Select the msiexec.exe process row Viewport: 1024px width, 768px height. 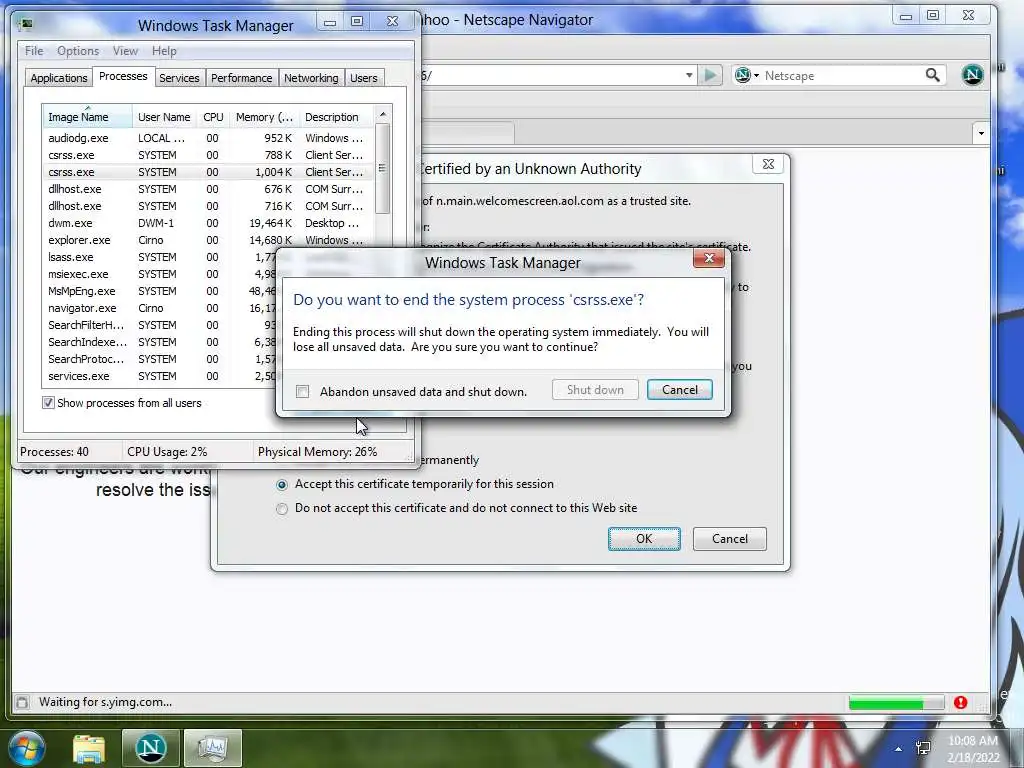[x=160, y=274]
